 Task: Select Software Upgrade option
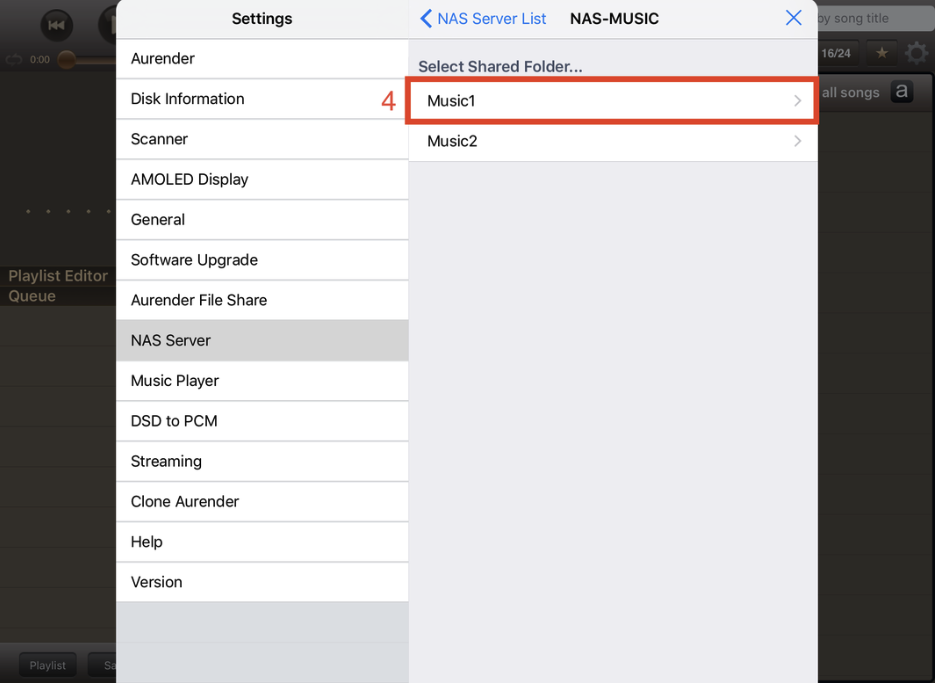262,260
